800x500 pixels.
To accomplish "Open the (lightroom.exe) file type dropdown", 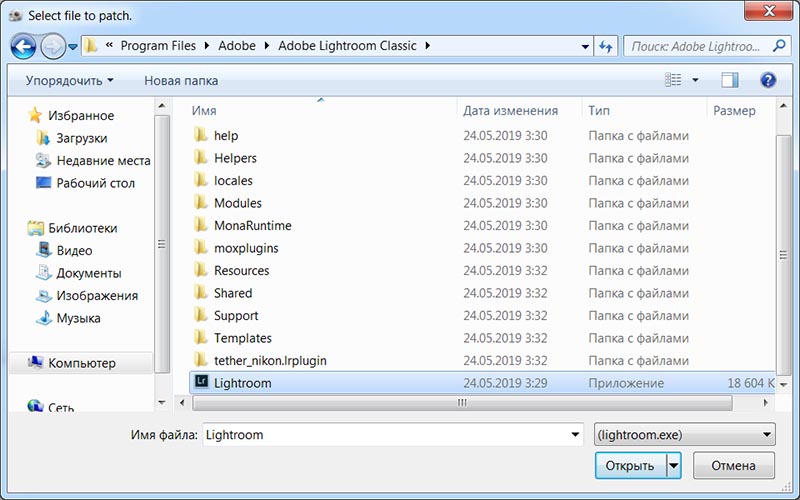I will click(685, 435).
